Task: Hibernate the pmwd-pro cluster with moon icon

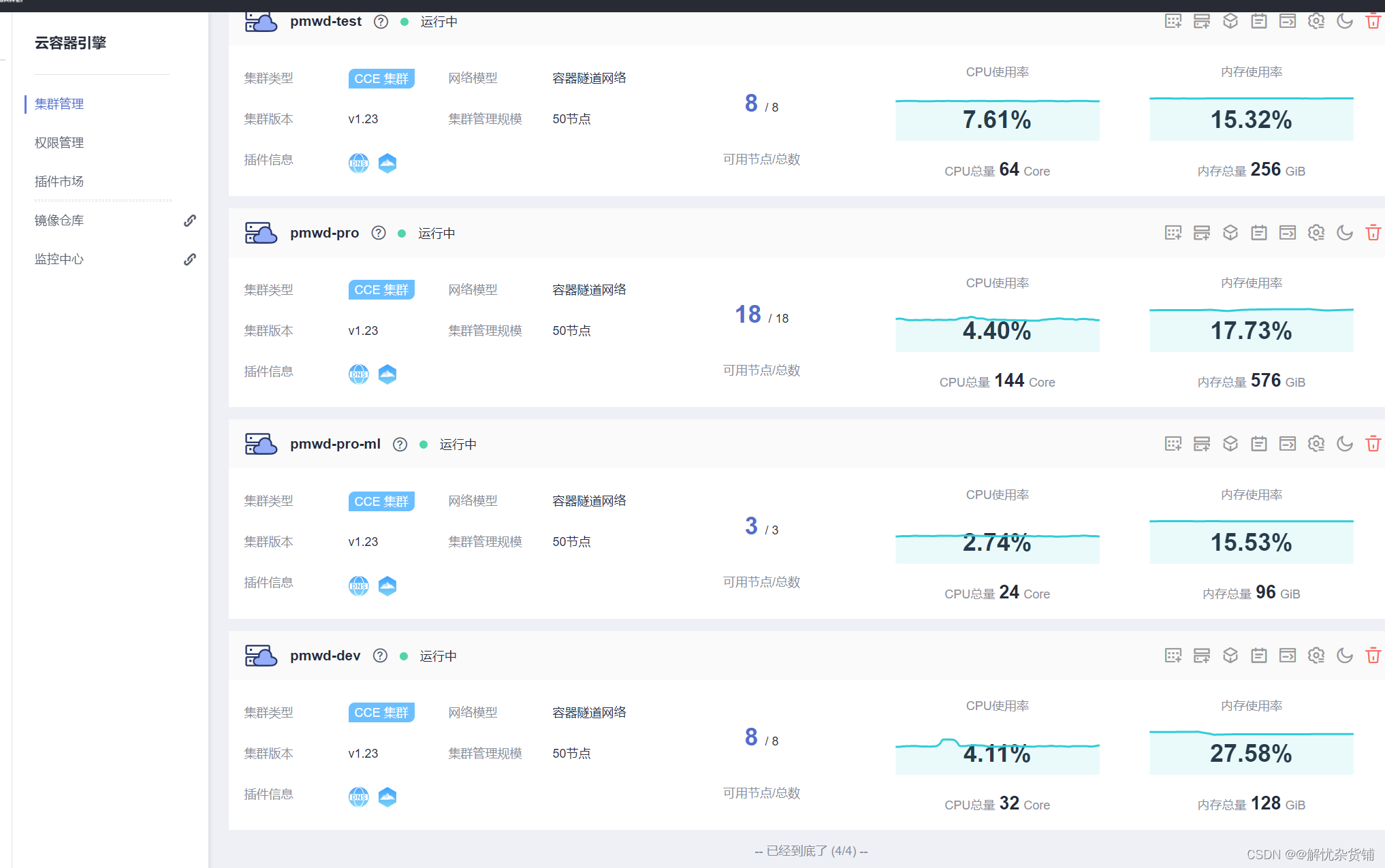Action: click(1345, 233)
